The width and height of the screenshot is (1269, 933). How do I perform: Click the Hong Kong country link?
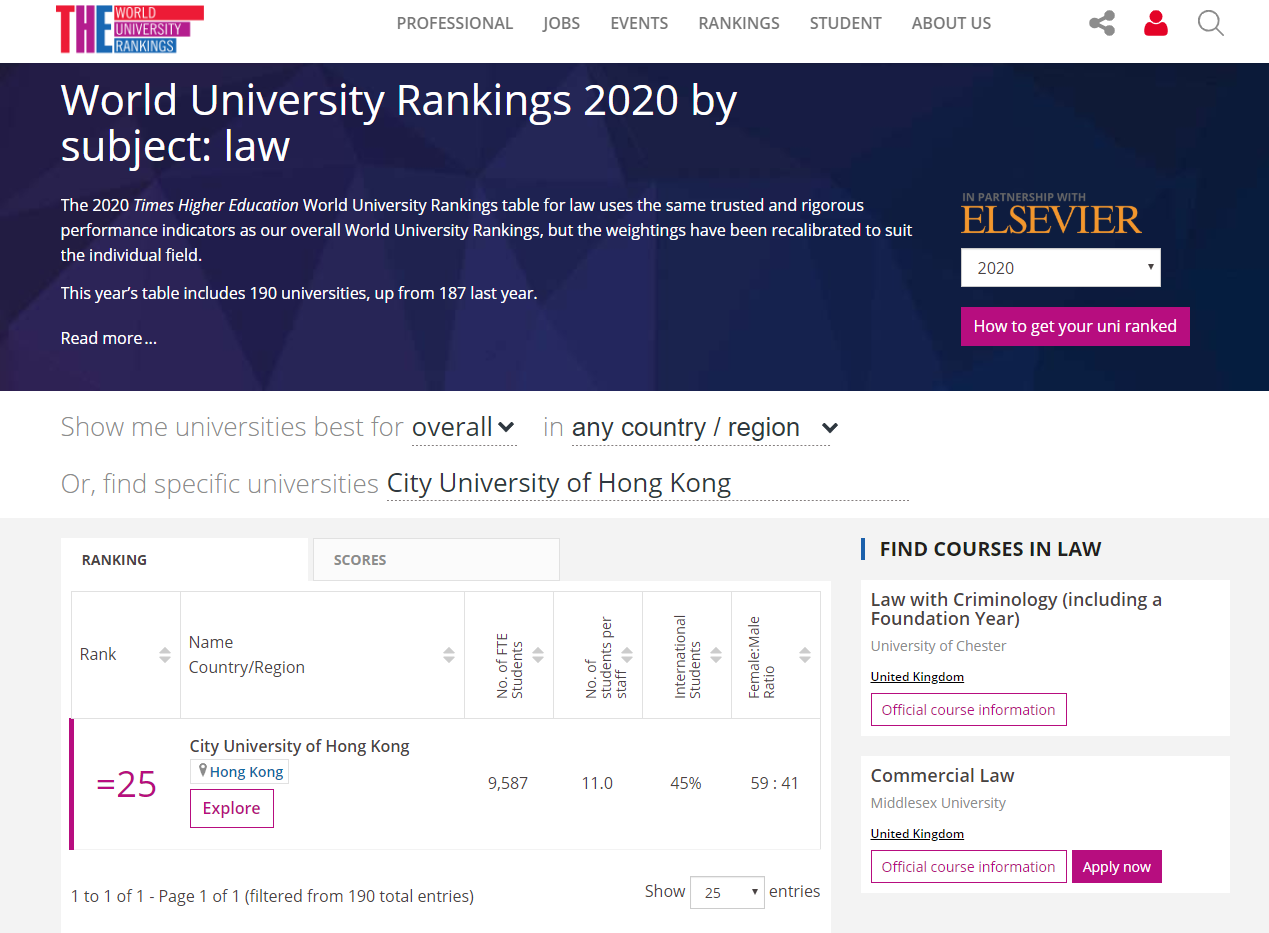[247, 772]
